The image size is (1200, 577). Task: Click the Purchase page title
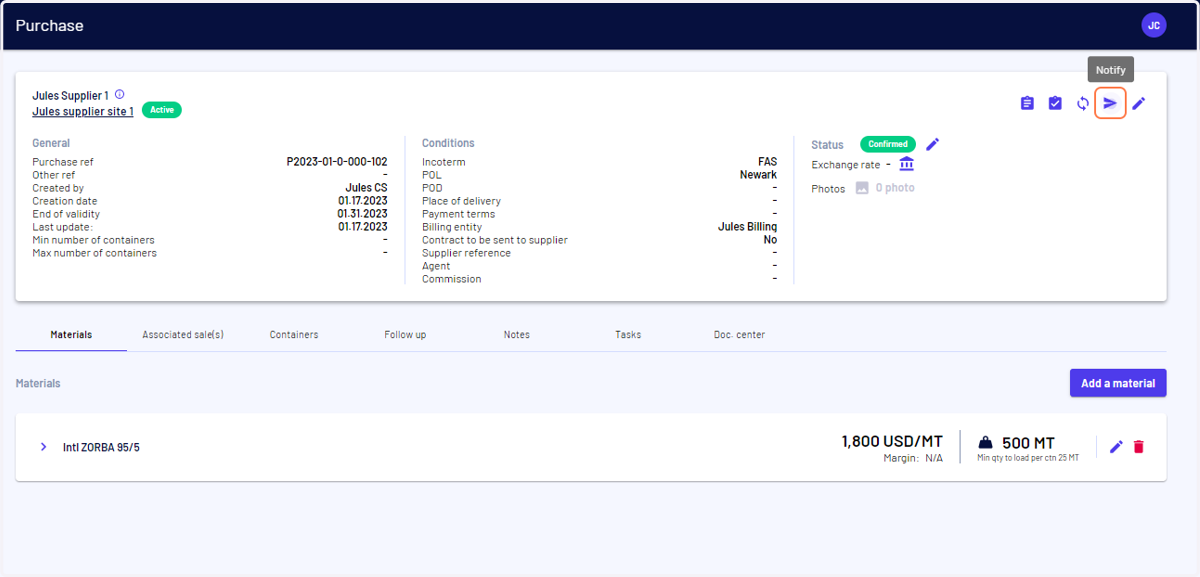tap(49, 26)
